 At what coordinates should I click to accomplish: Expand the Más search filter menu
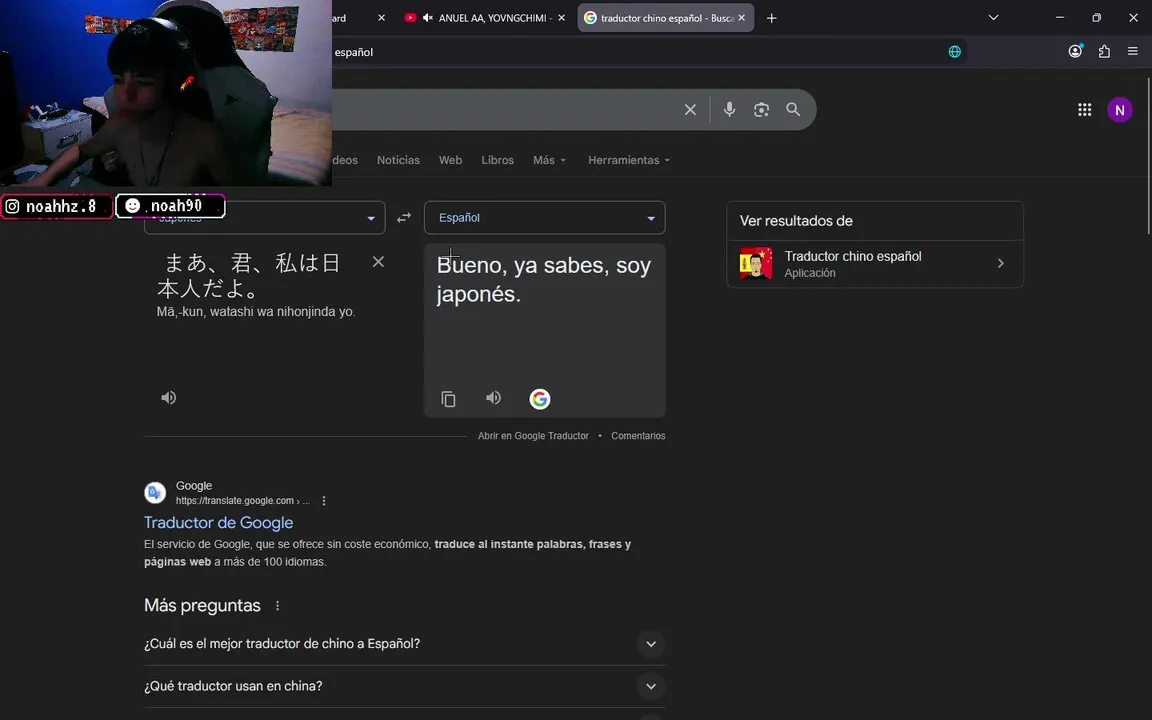click(550, 160)
